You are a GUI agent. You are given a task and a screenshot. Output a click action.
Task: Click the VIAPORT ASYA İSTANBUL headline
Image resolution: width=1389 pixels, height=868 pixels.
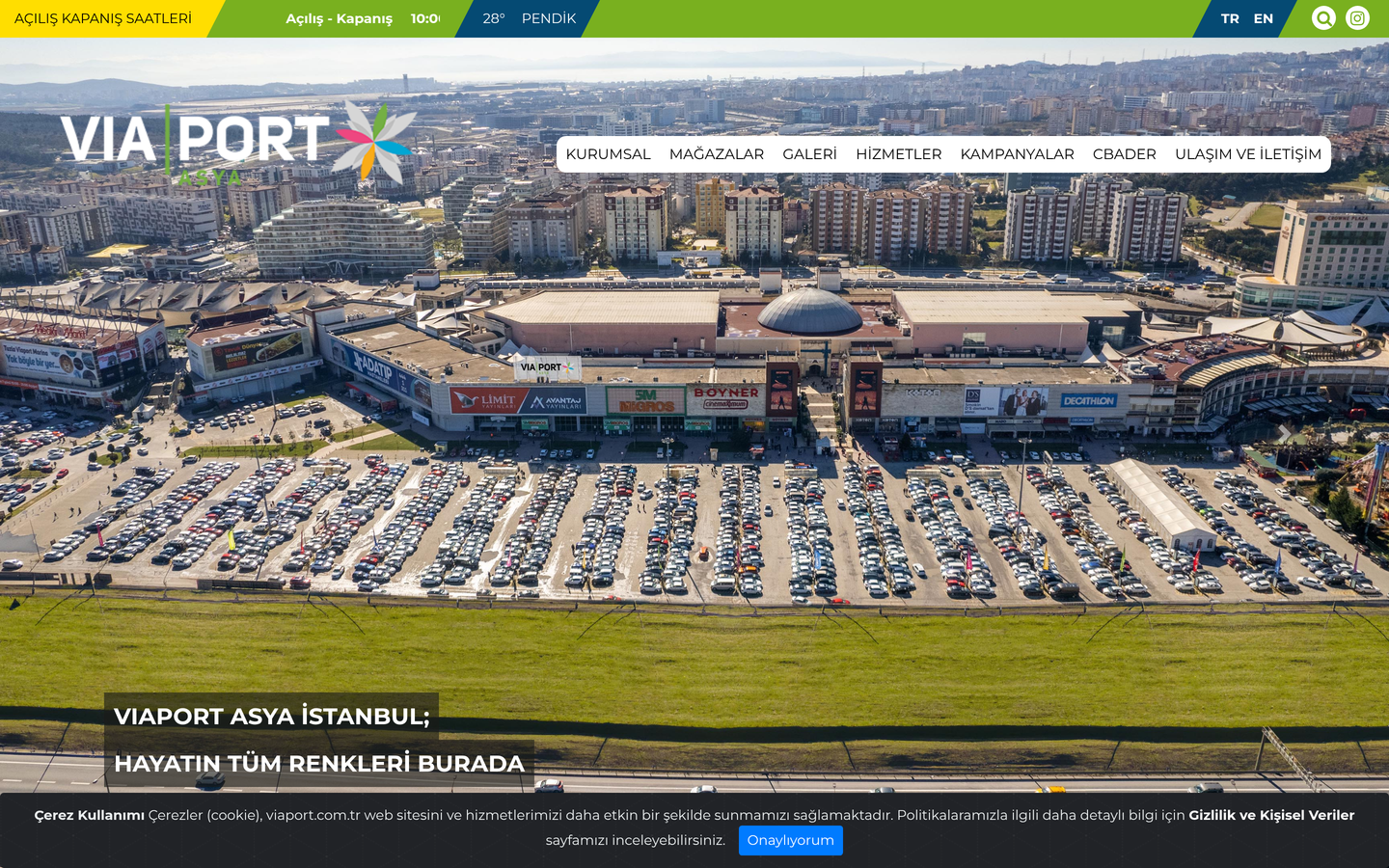point(271,717)
